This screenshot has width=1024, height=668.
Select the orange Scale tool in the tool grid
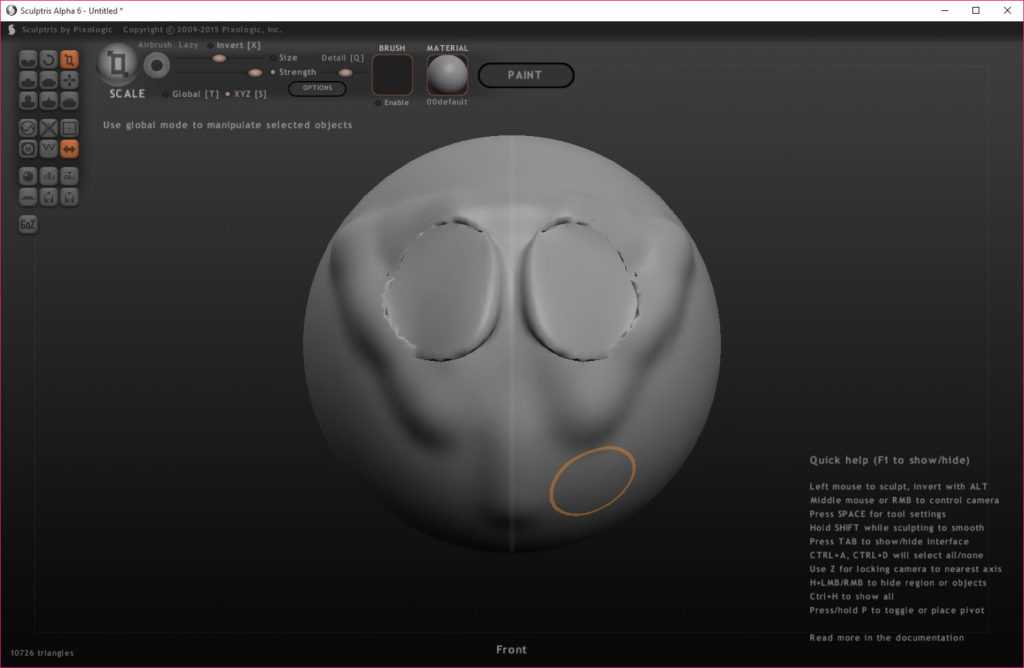[x=69, y=59]
